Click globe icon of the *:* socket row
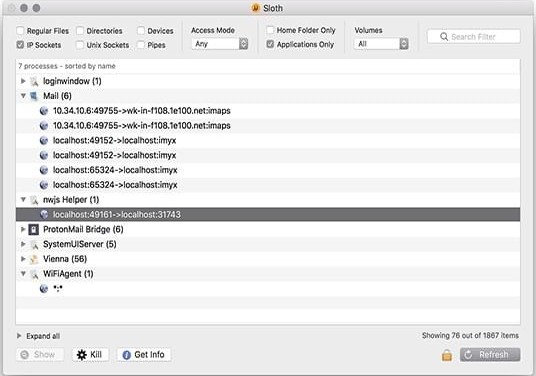 click(x=44, y=288)
